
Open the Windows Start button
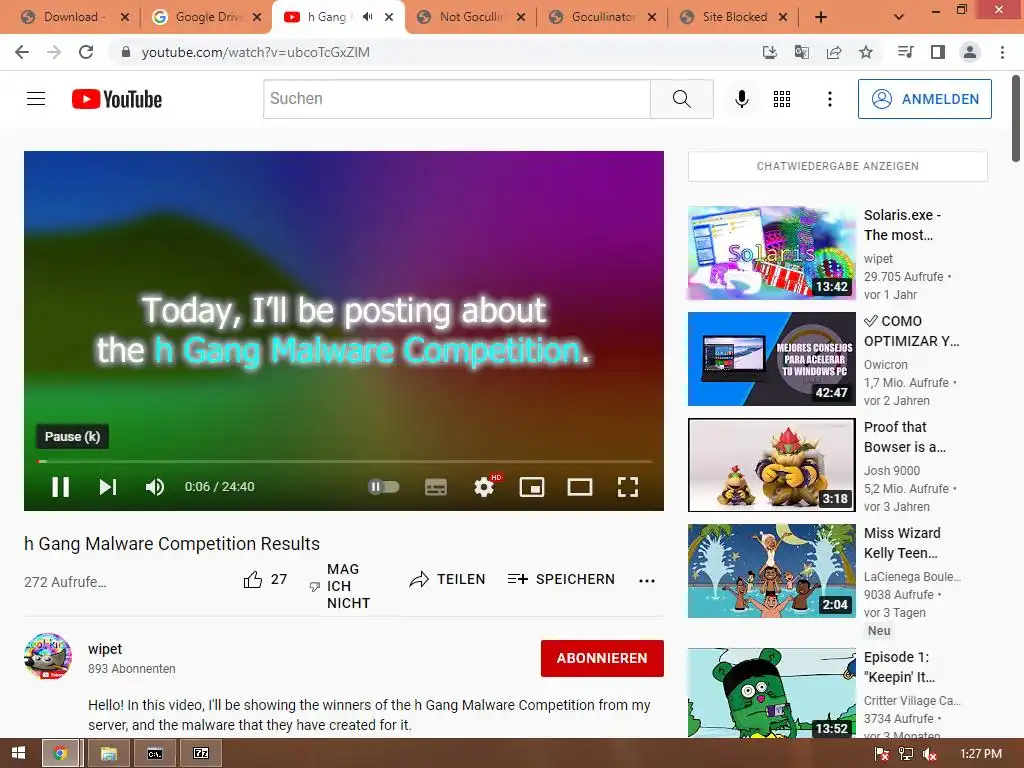19,754
